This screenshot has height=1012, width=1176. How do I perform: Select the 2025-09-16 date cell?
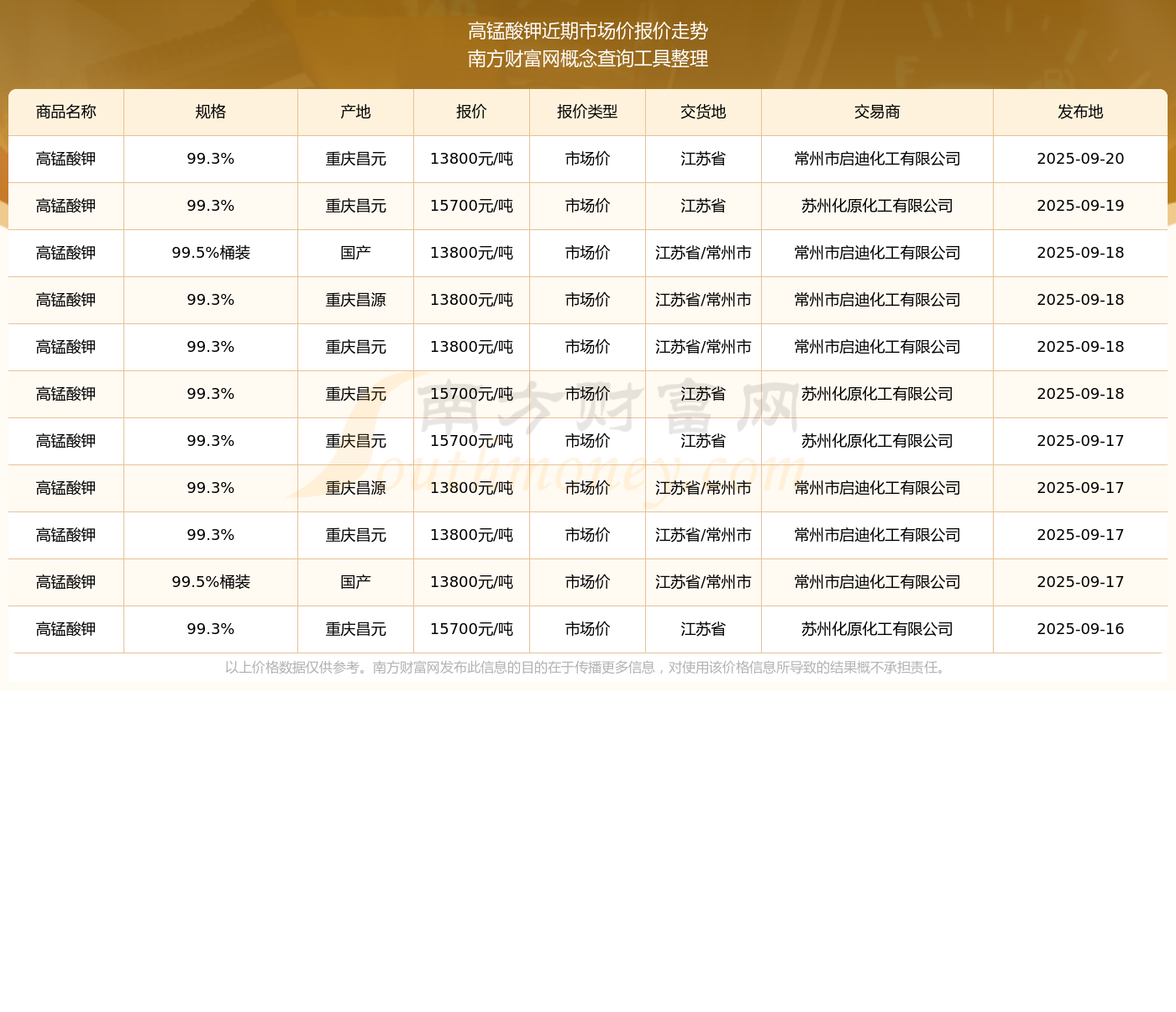click(x=1080, y=630)
